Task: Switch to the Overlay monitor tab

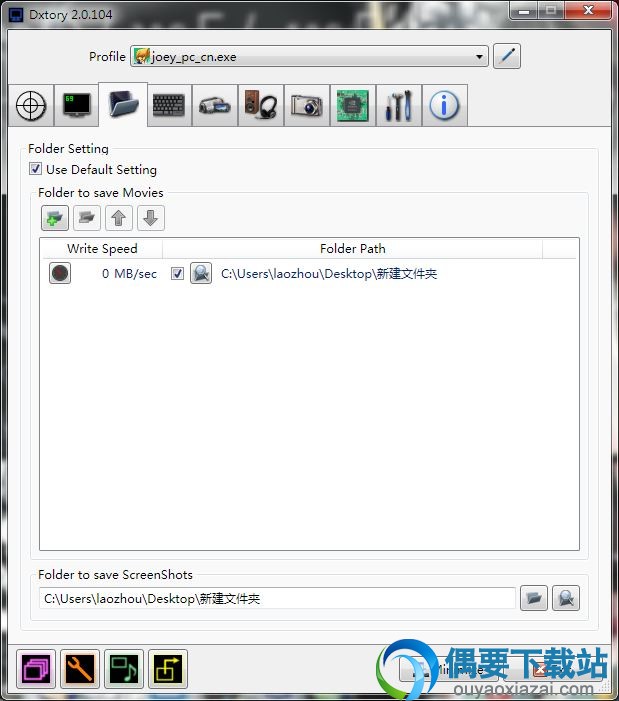Action: pos(76,106)
